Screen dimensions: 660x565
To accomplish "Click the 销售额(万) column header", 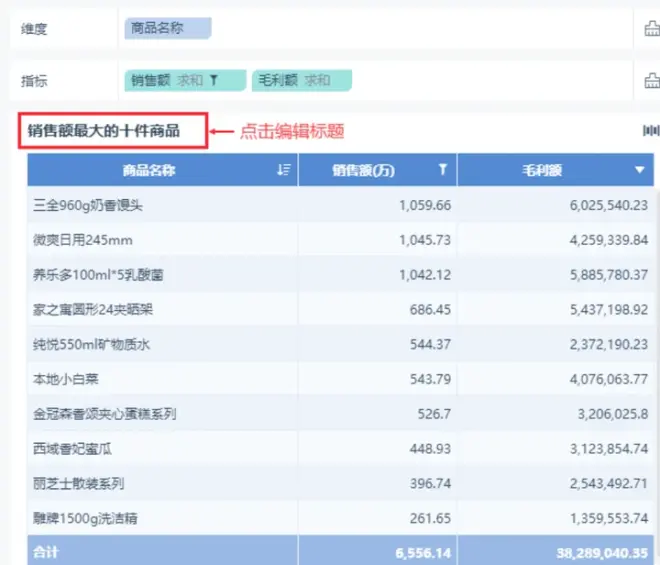I will (x=378, y=170).
